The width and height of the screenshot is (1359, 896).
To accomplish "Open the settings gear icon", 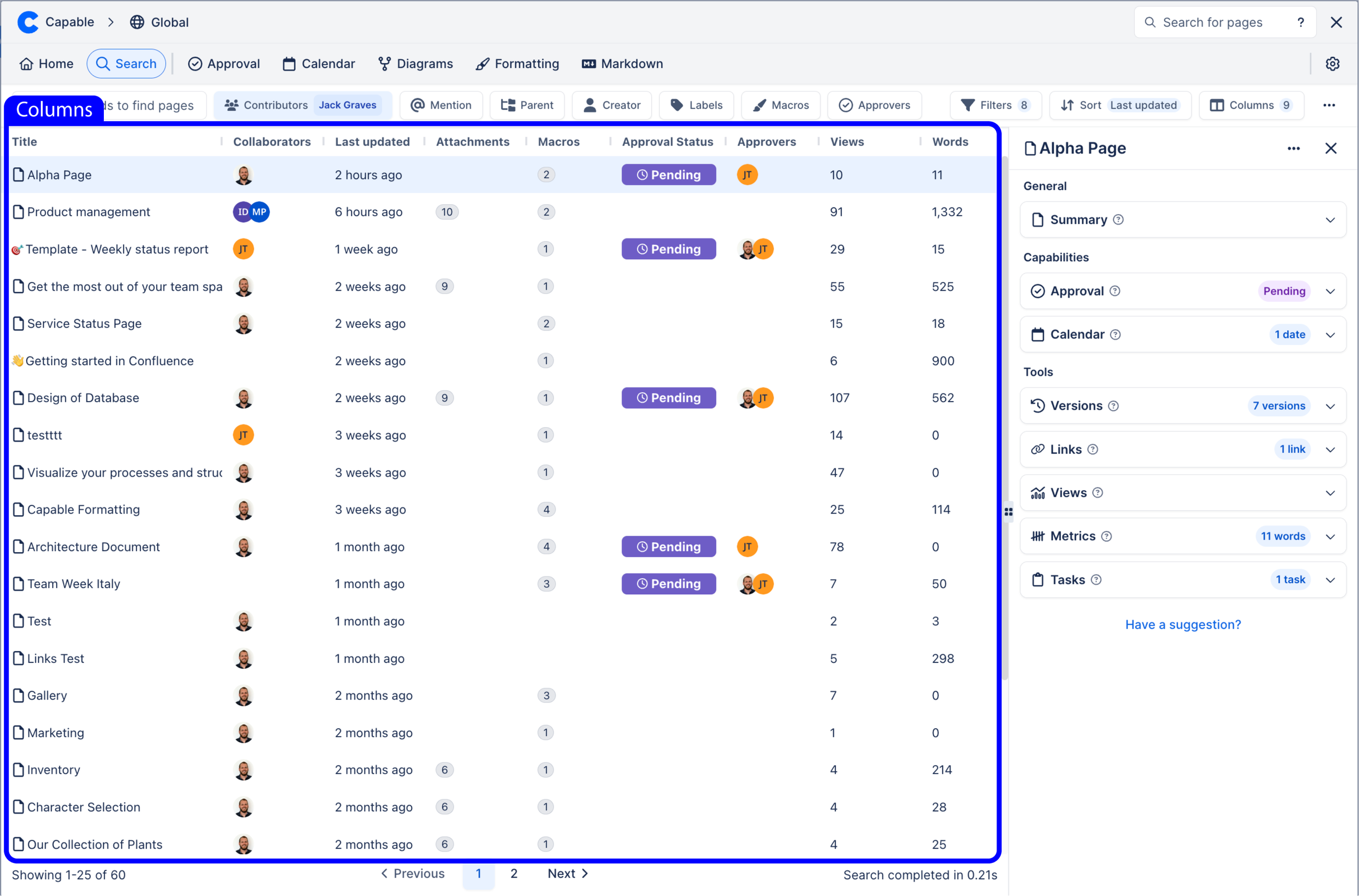I will pyautogui.click(x=1332, y=64).
